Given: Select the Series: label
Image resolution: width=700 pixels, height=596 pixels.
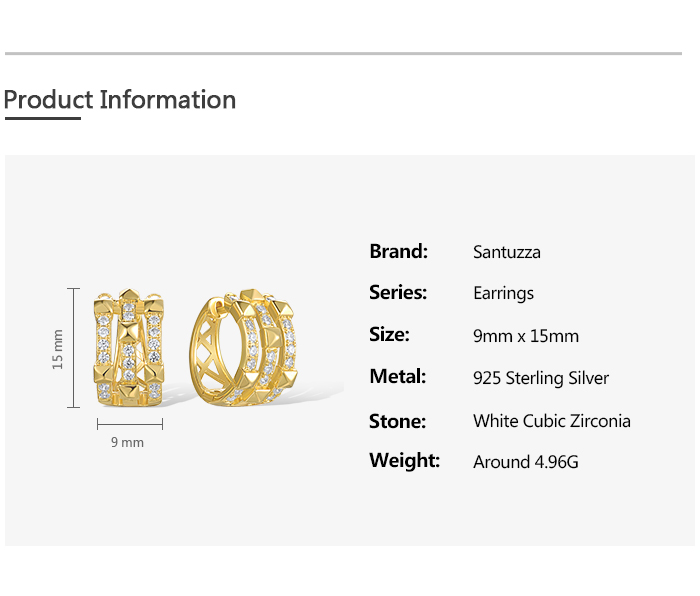Looking at the screenshot, I should pos(398,292).
